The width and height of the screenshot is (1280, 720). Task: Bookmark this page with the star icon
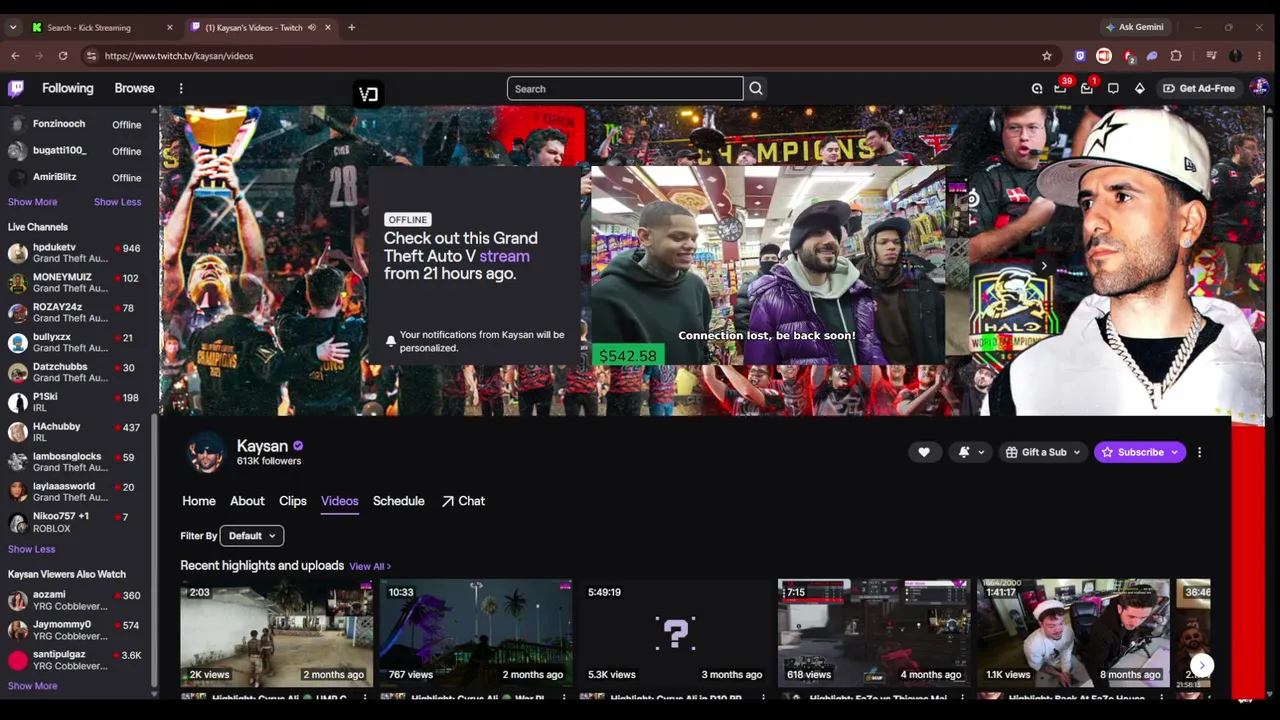pyautogui.click(x=1047, y=56)
